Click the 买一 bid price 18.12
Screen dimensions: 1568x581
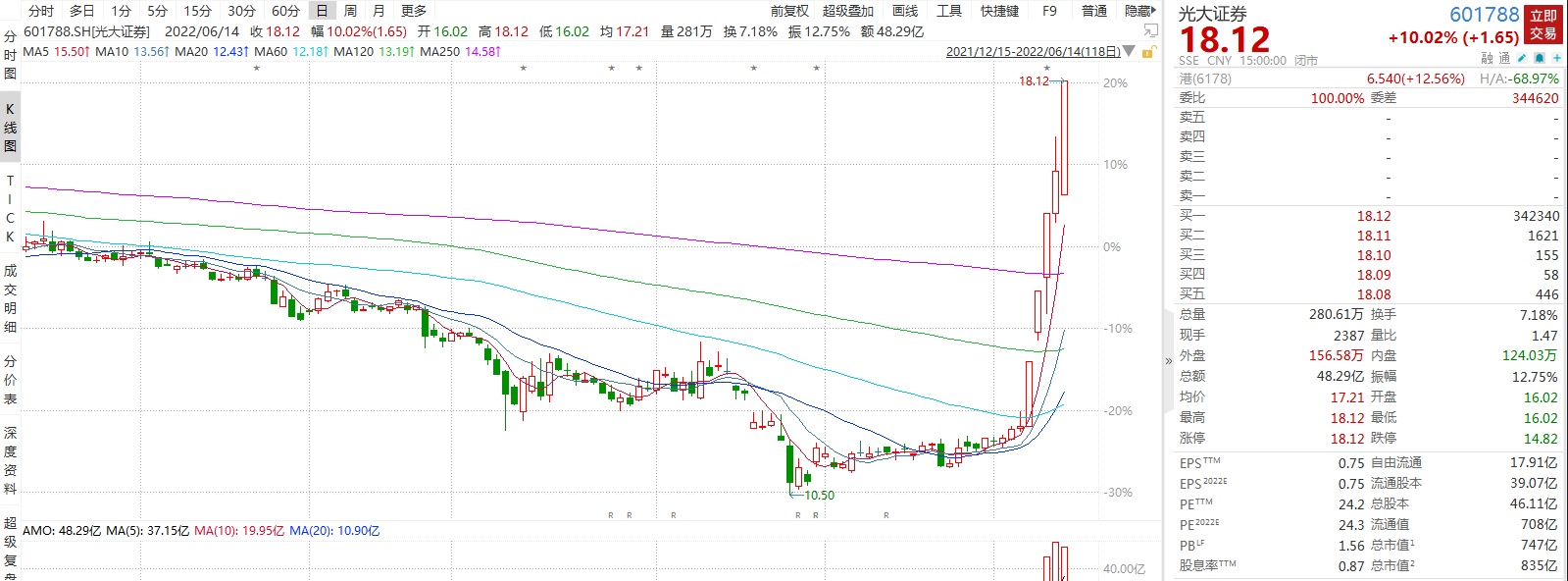tap(1374, 216)
